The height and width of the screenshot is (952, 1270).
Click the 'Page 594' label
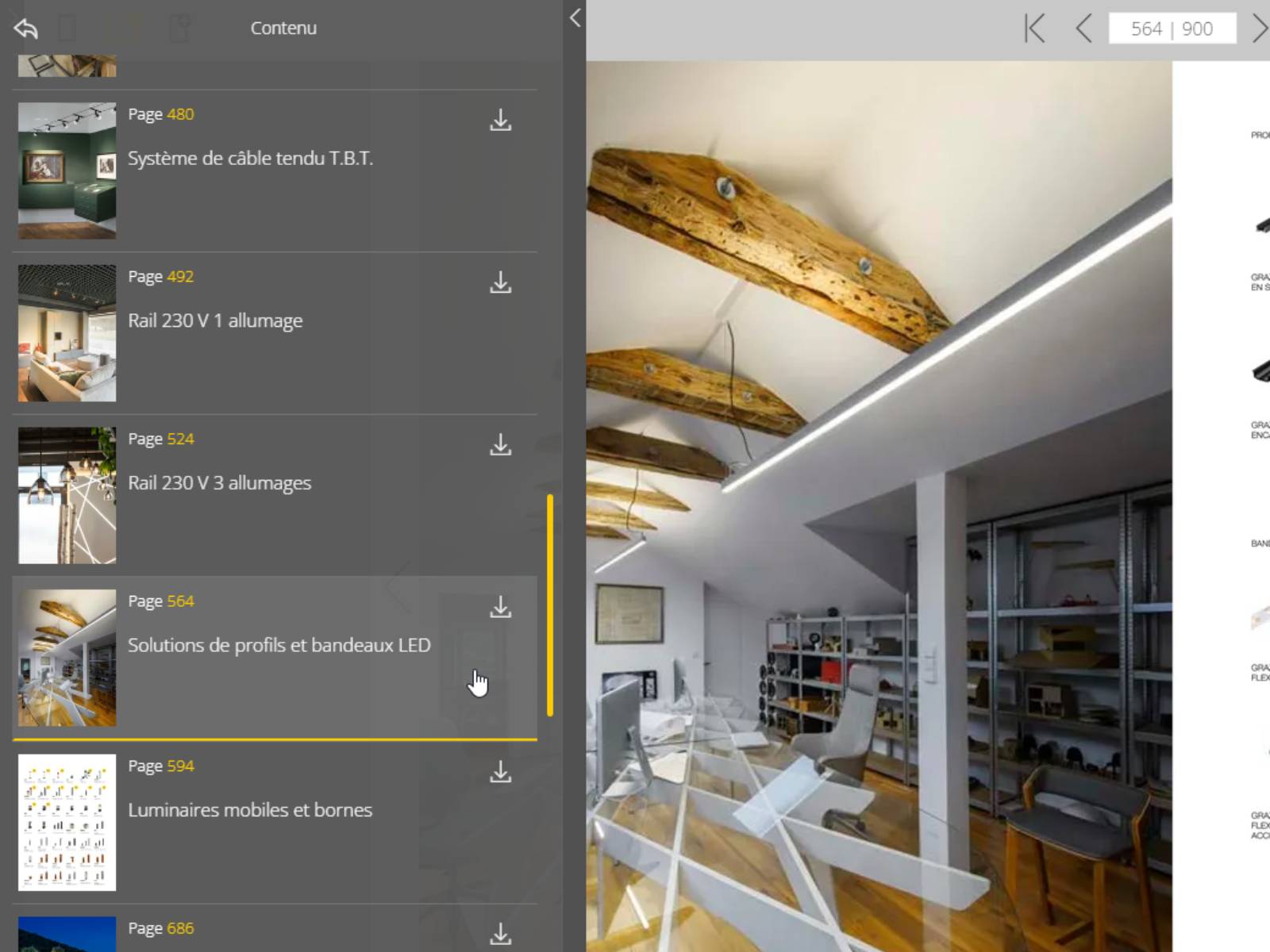click(x=161, y=766)
